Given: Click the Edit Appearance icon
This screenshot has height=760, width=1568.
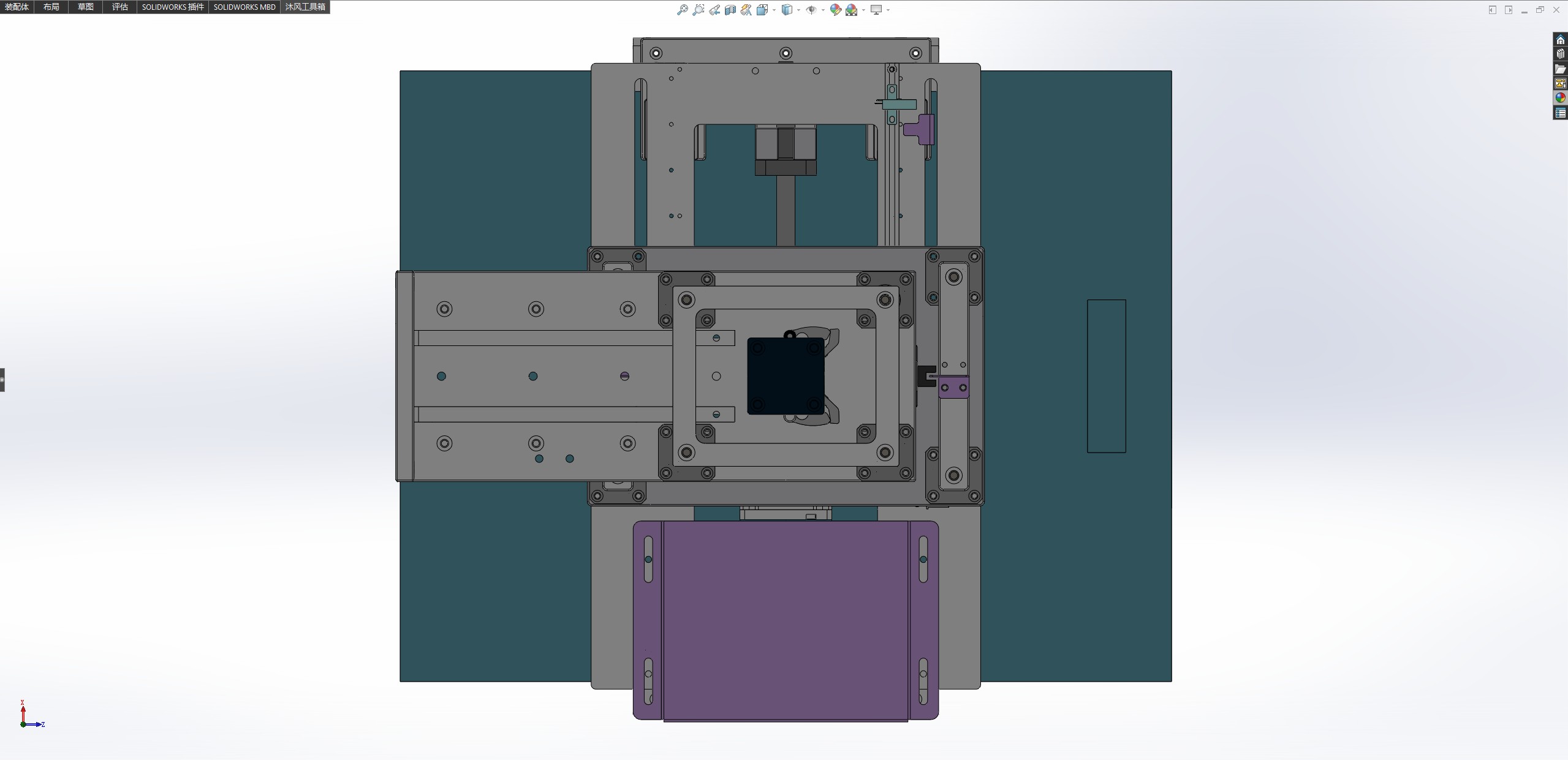Looking at the screenshot, I should (835, 10).
